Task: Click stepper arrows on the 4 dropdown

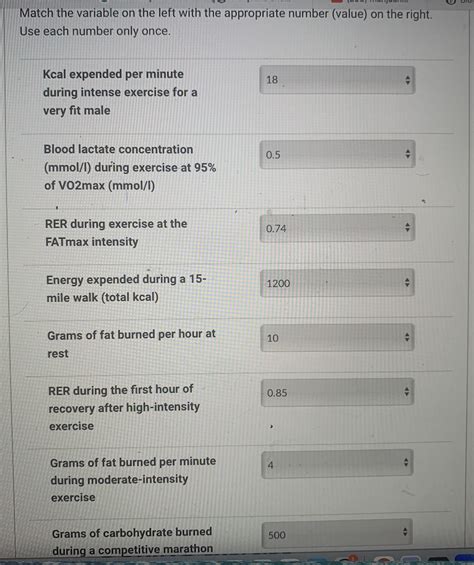Action: pyautogui.click(x=406, y=462)
